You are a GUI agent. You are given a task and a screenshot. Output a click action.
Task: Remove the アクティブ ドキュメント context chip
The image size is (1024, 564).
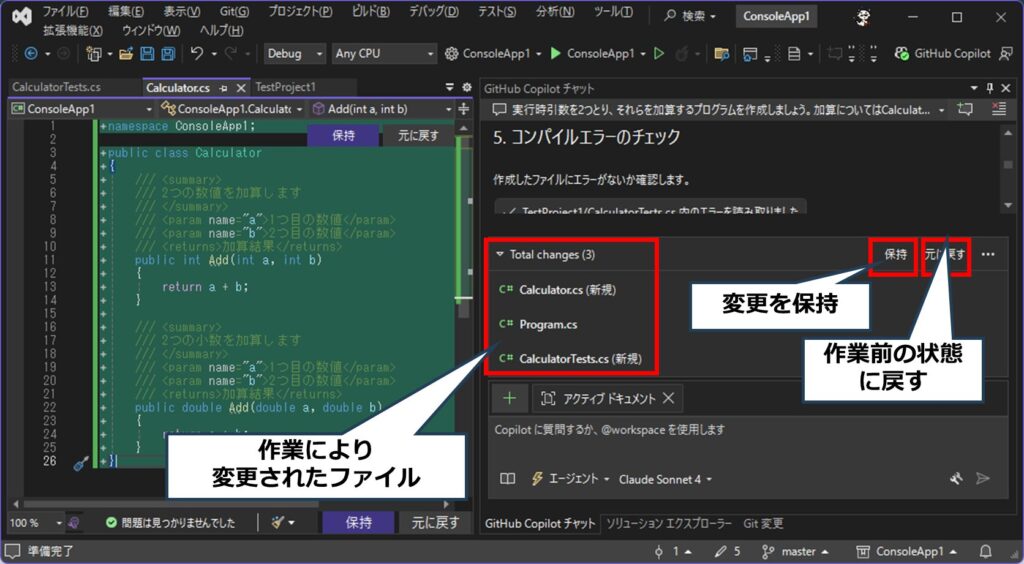pyautogui.click(x=669, y=398)
